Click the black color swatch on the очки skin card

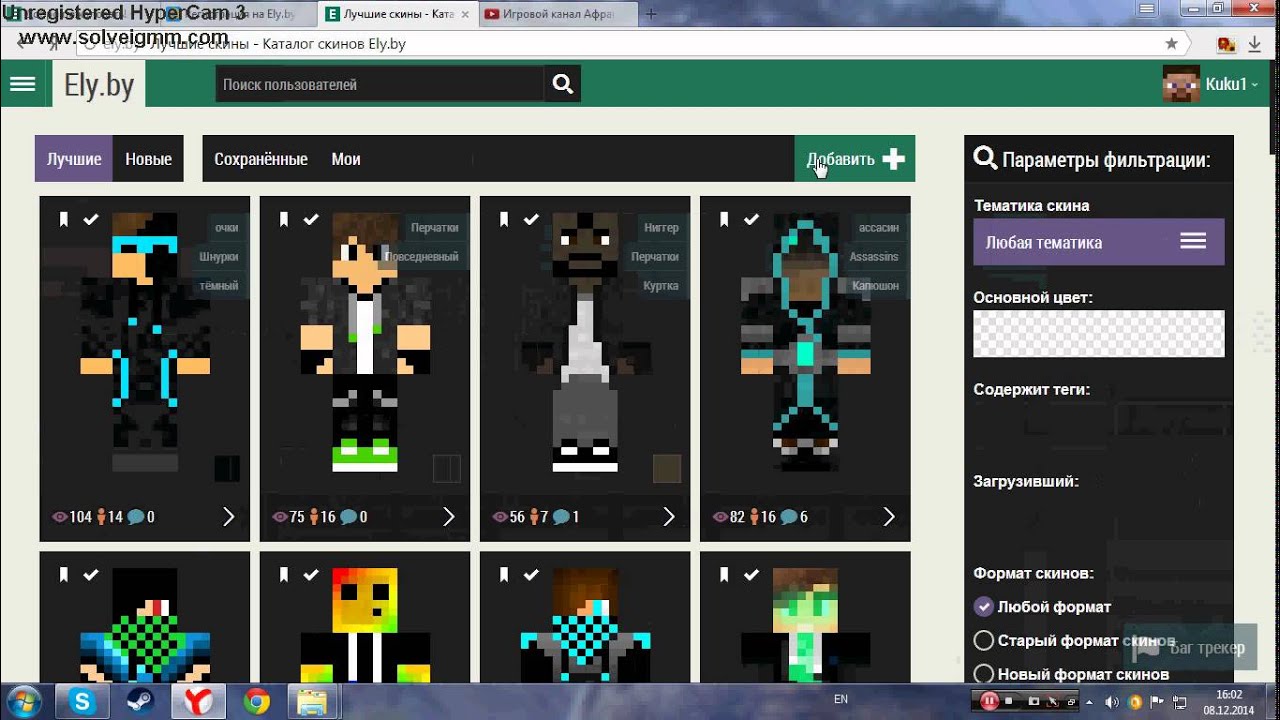coord(227,468)
